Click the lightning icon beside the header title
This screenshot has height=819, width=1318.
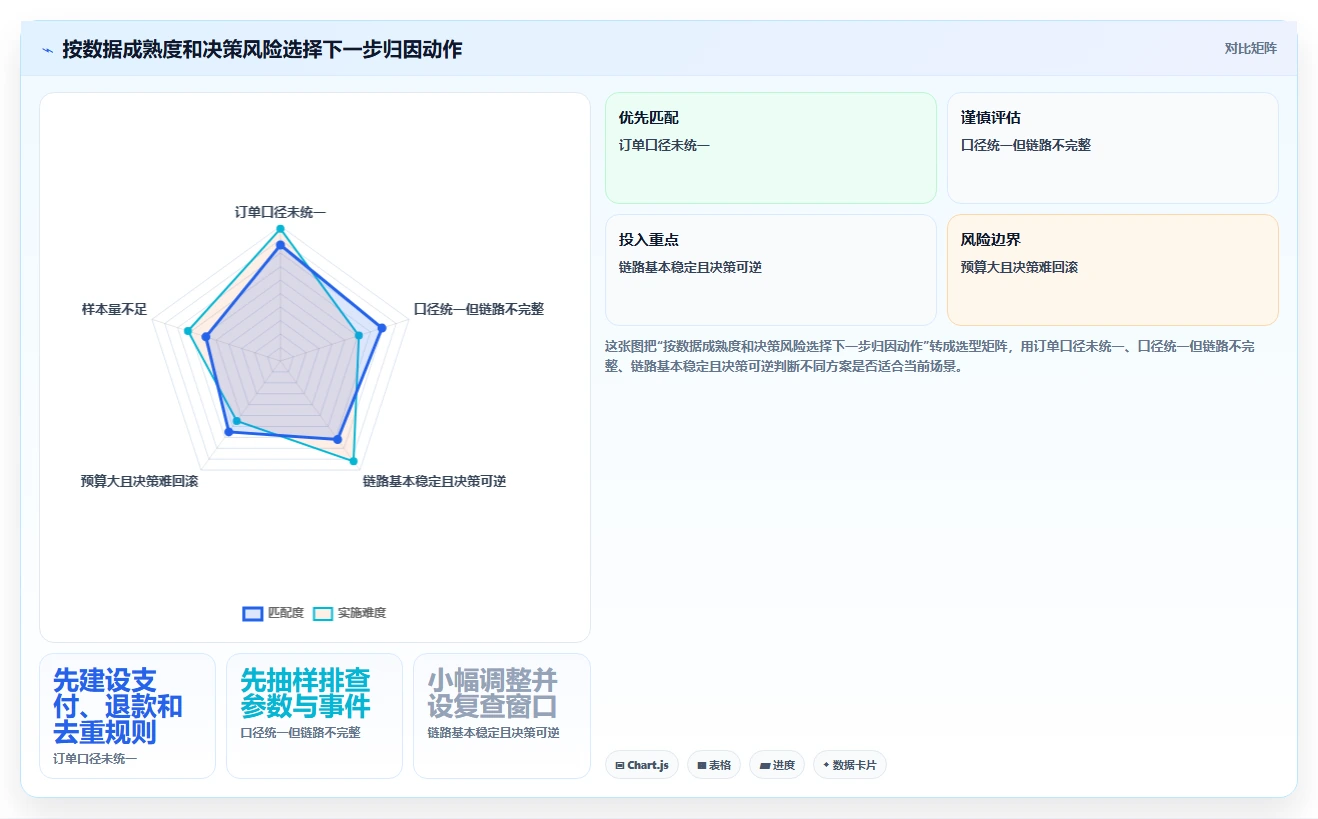47,49
